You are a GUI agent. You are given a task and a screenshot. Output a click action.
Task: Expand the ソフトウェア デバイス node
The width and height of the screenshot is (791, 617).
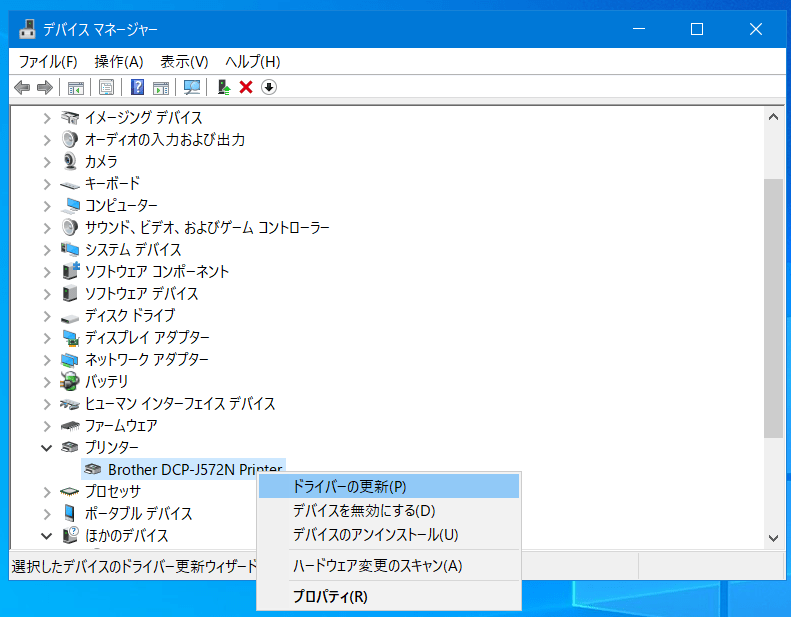47,294
